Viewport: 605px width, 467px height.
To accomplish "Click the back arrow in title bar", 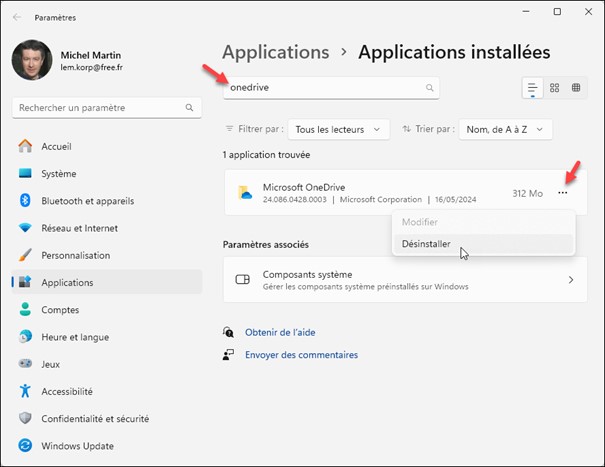I will tap(17, 17).
